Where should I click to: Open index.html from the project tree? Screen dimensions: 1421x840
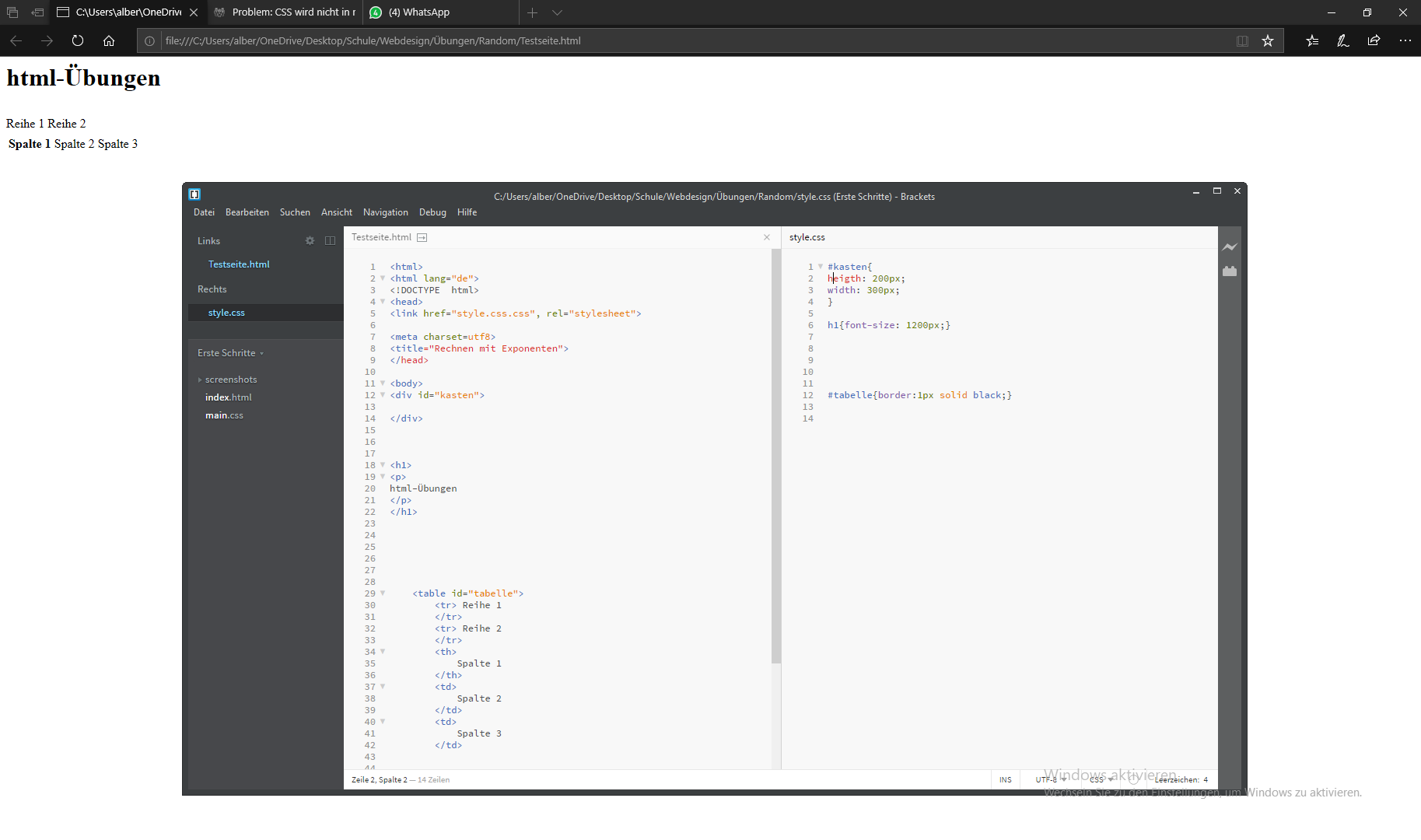click(x=228, y=397)
